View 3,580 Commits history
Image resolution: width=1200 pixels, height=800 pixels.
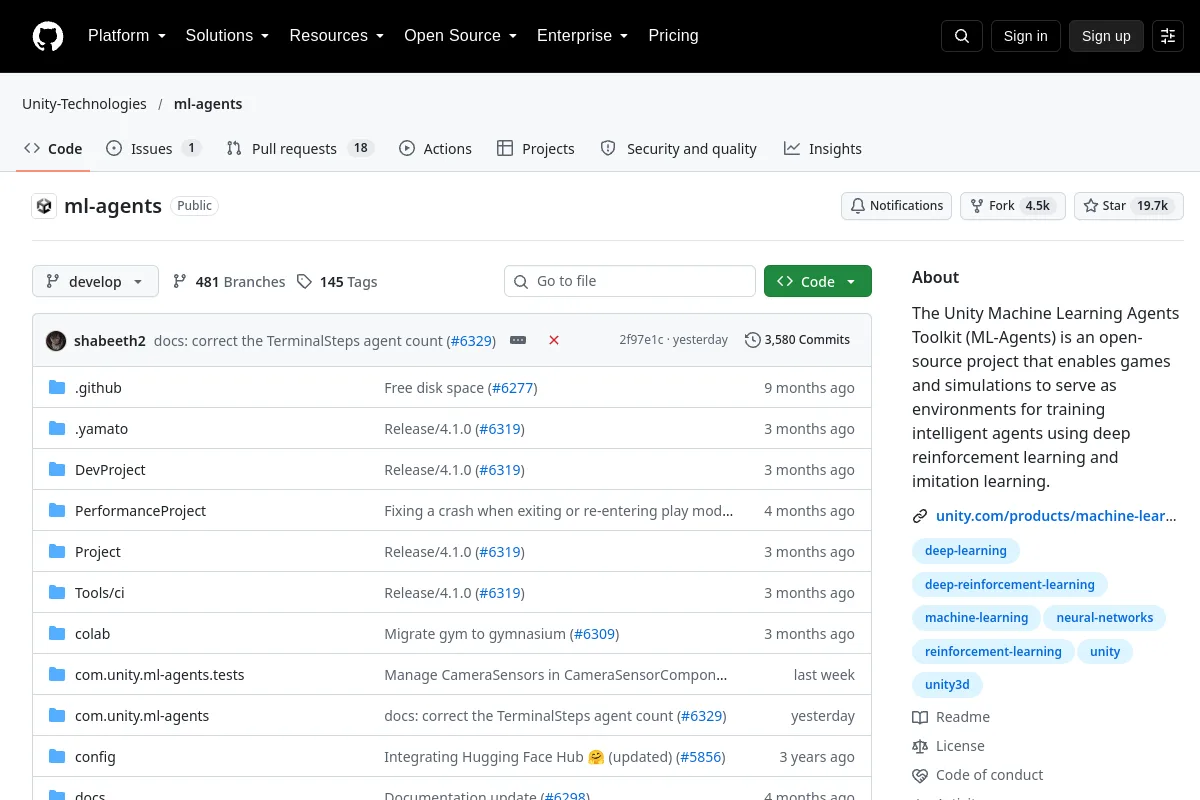tap(797, 340)
